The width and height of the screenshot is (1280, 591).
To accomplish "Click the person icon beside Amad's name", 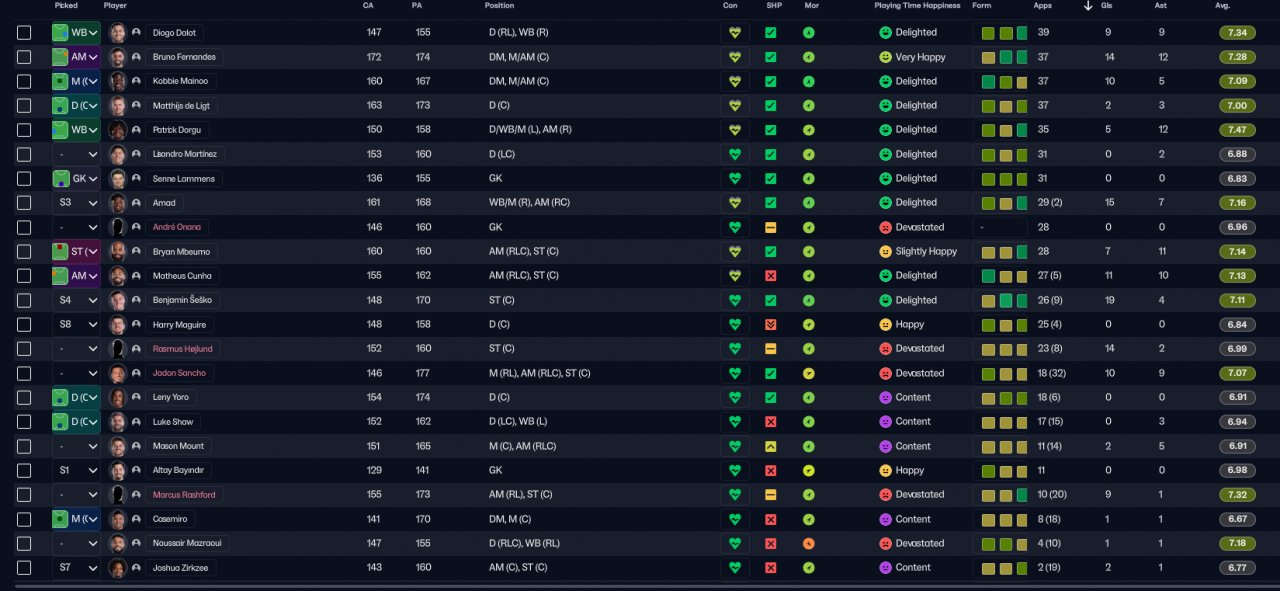I will [136, 203].
